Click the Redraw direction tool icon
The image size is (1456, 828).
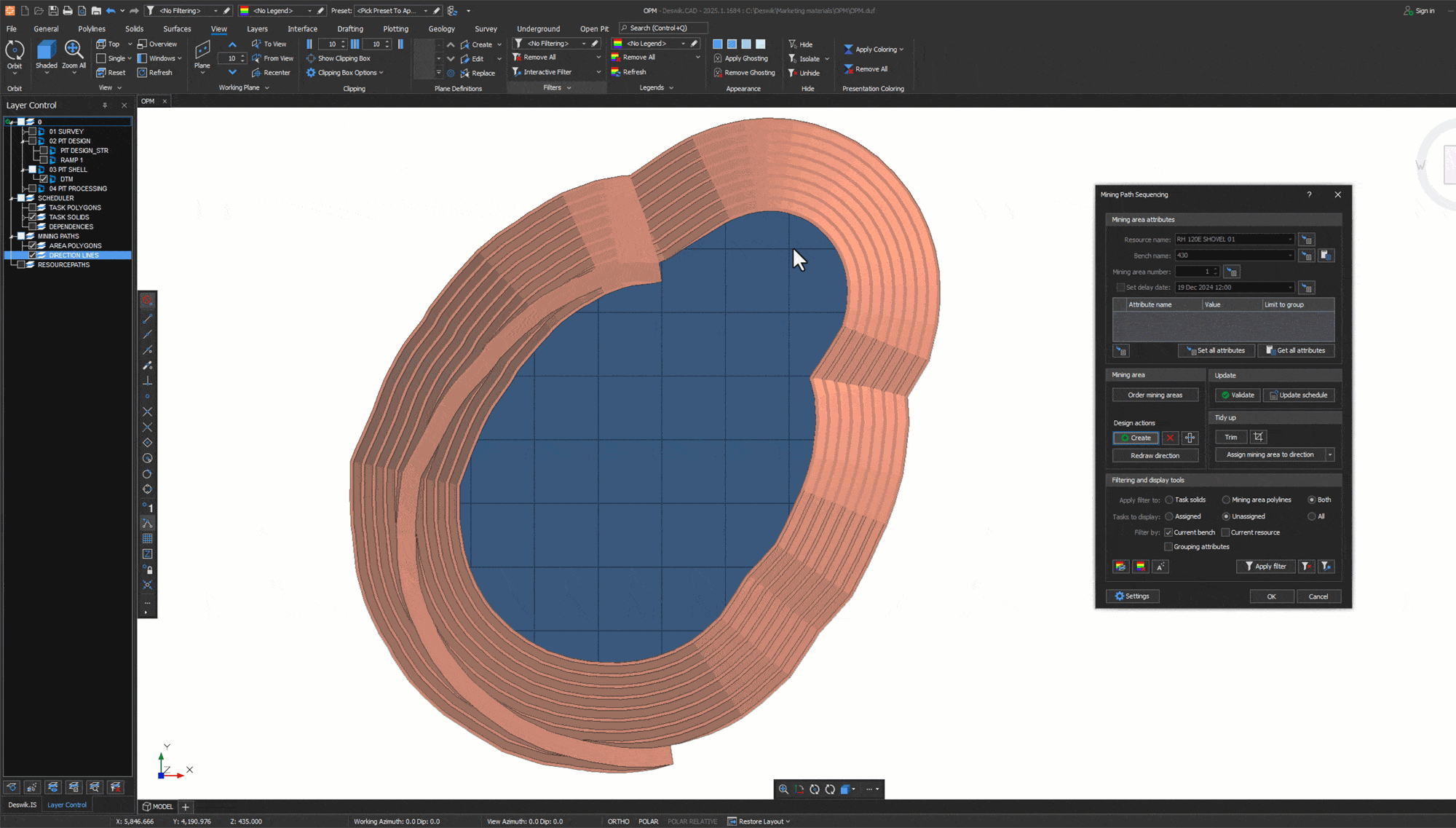tap(1155, 455)
